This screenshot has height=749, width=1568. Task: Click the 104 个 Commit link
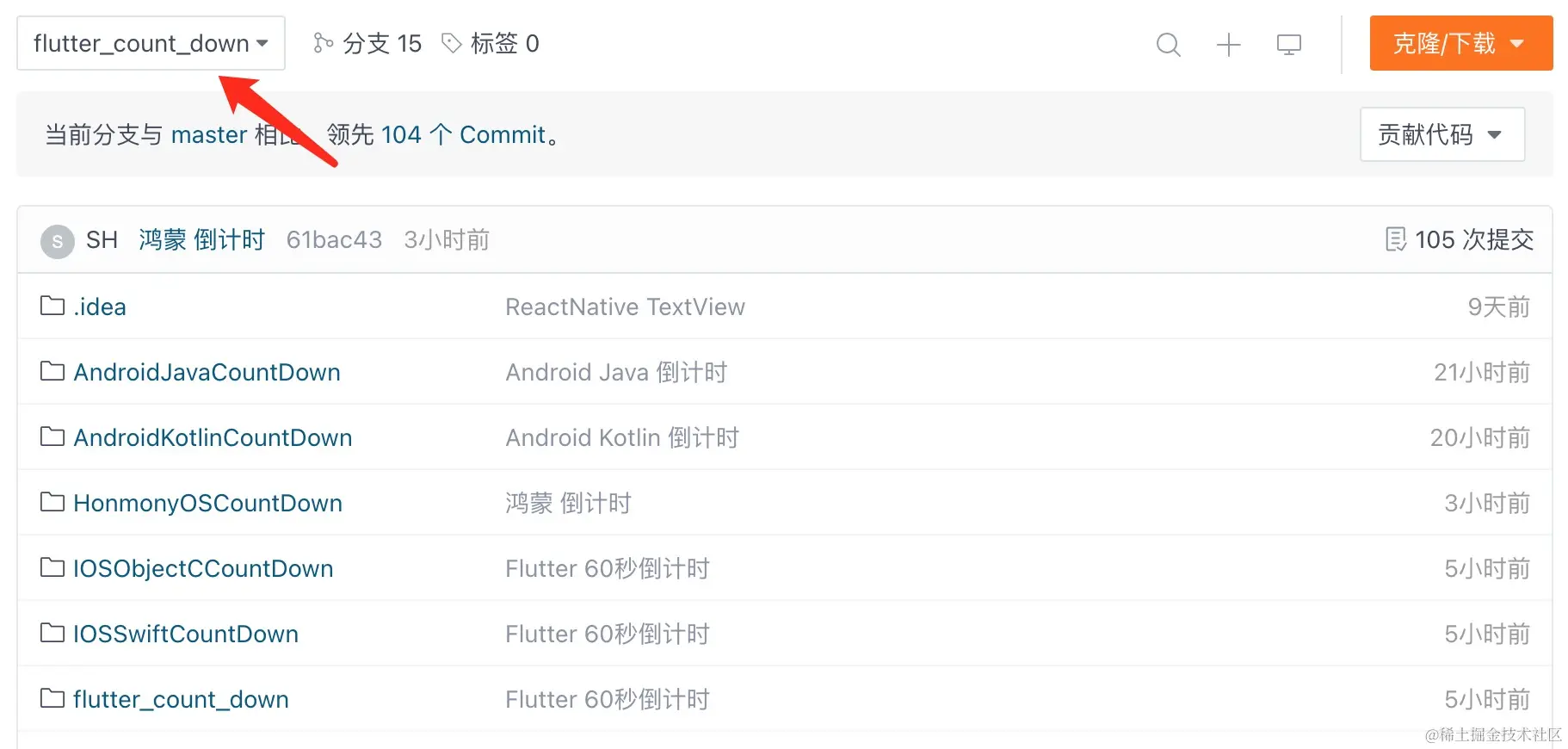coord(463,134)
